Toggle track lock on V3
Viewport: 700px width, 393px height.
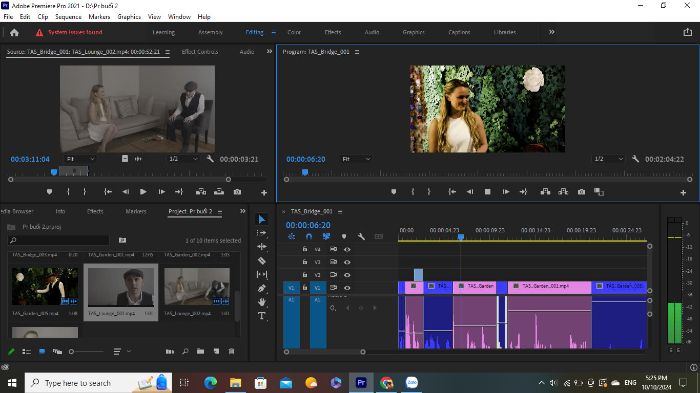pyautogui.click(x=305, y=262)
